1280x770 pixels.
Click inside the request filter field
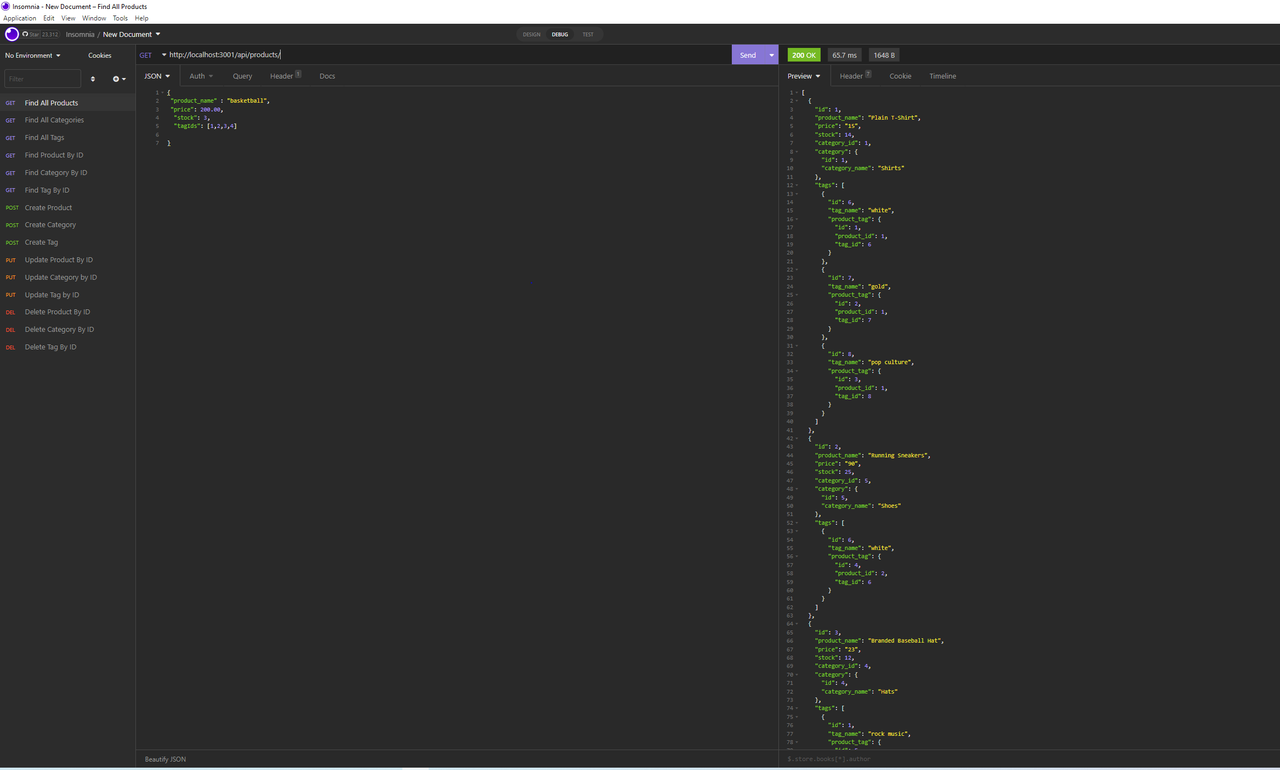click(42, 78)
